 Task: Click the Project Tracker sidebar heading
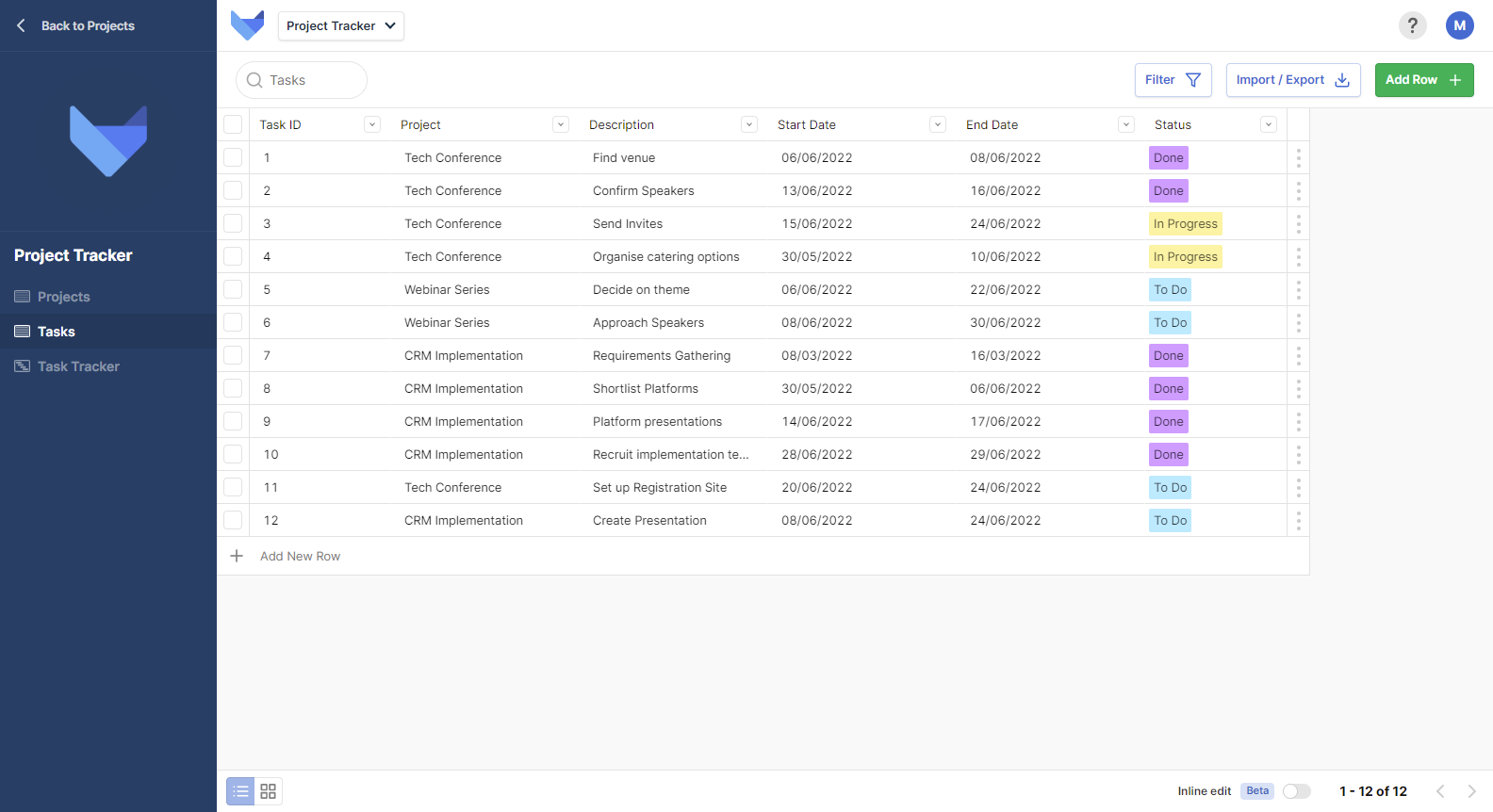coord(74,255)
